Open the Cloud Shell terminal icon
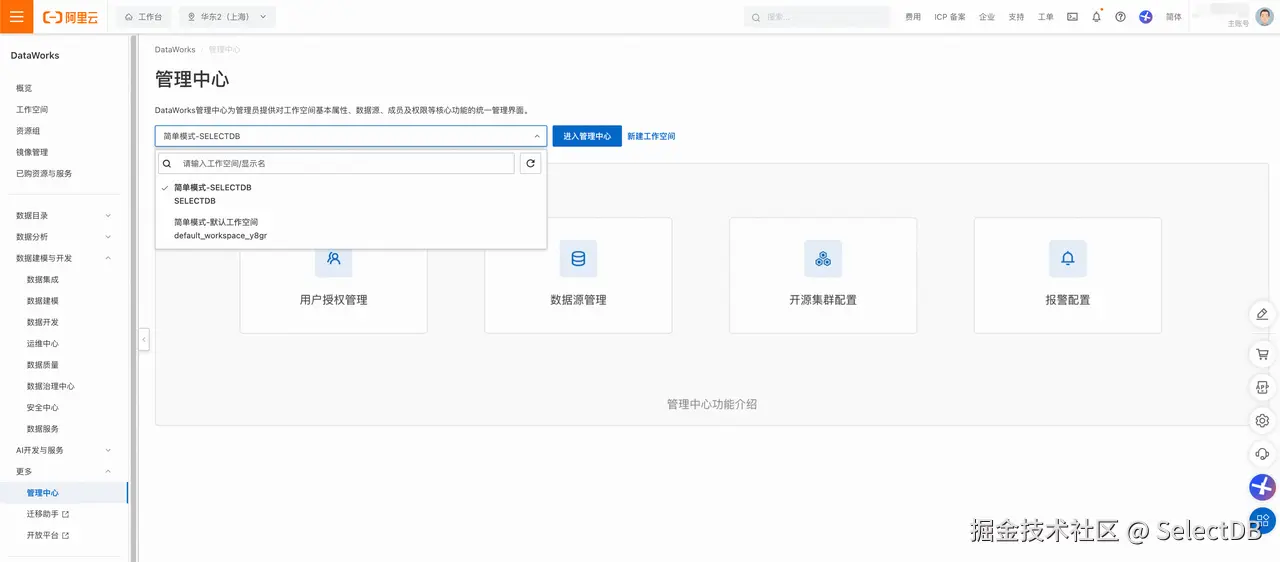Image resolution: width=1280 pixels, height=562 pixels. 1072,17
